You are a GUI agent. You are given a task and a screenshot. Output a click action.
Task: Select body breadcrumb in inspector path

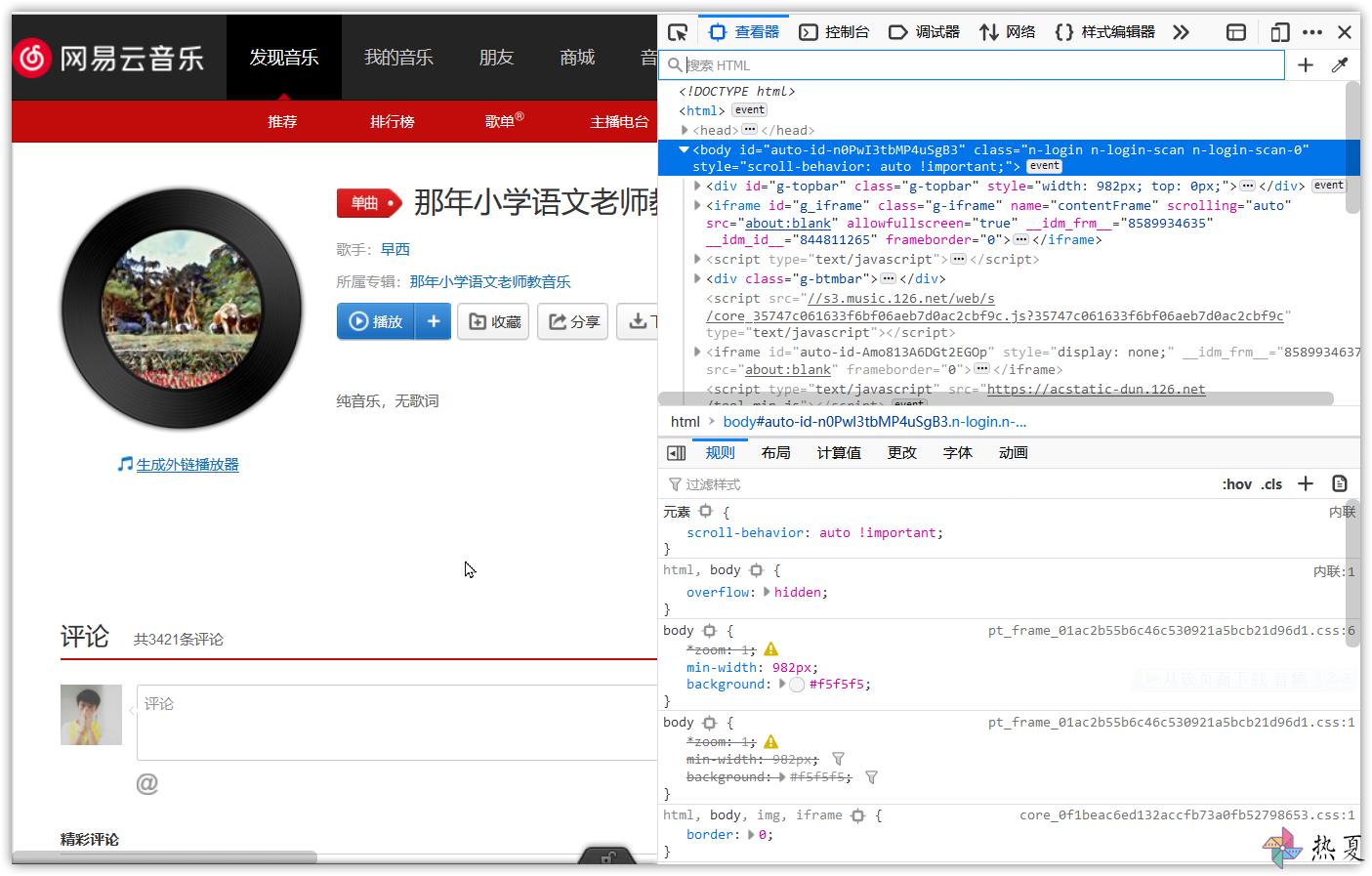click(874, 422)
